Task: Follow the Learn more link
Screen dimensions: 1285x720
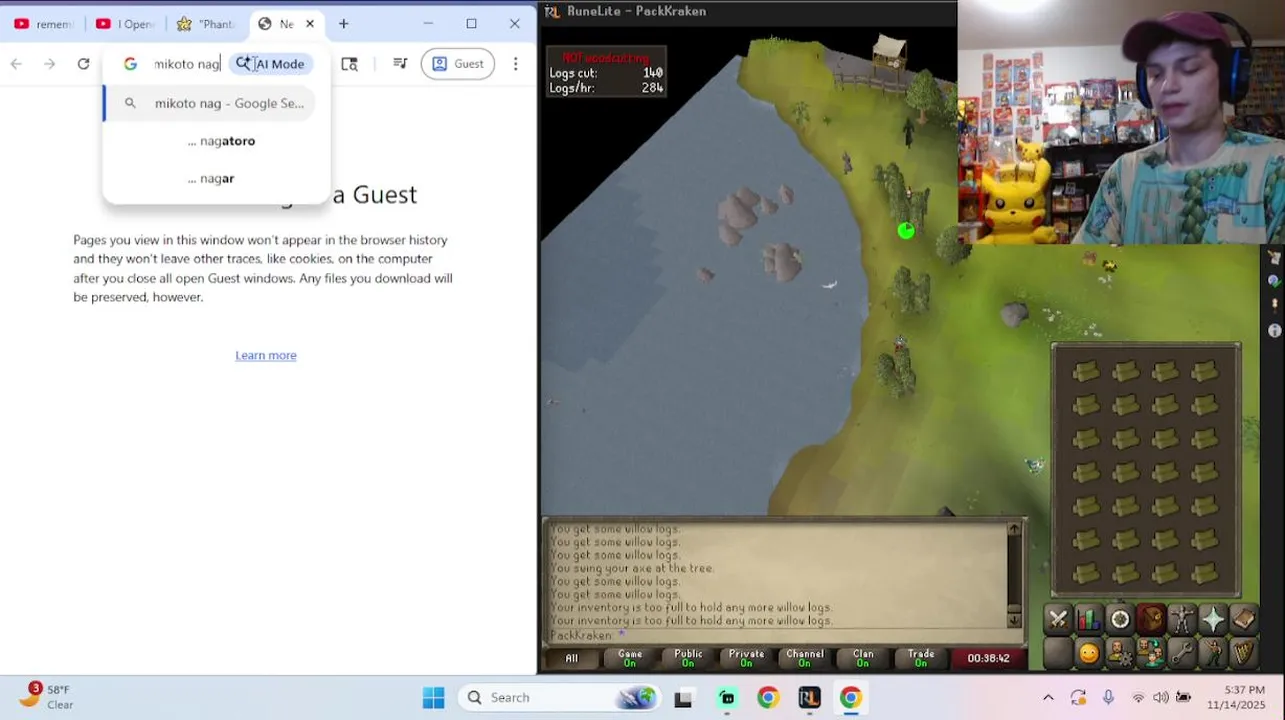Action: click(266, 355)
